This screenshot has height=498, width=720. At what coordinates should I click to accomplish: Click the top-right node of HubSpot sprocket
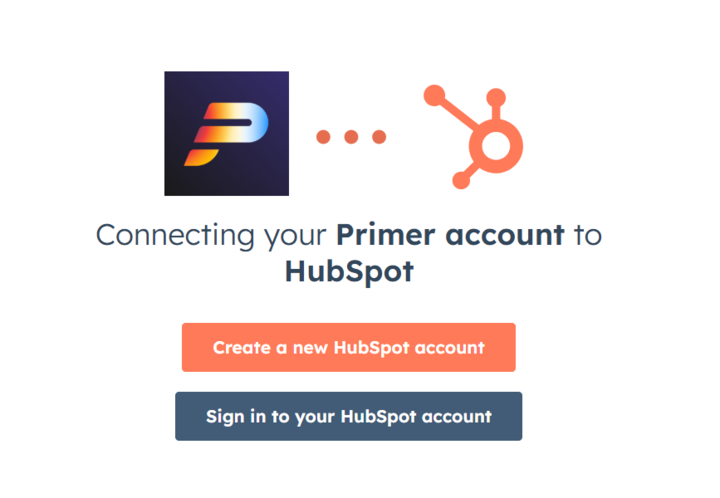(496, 98)
